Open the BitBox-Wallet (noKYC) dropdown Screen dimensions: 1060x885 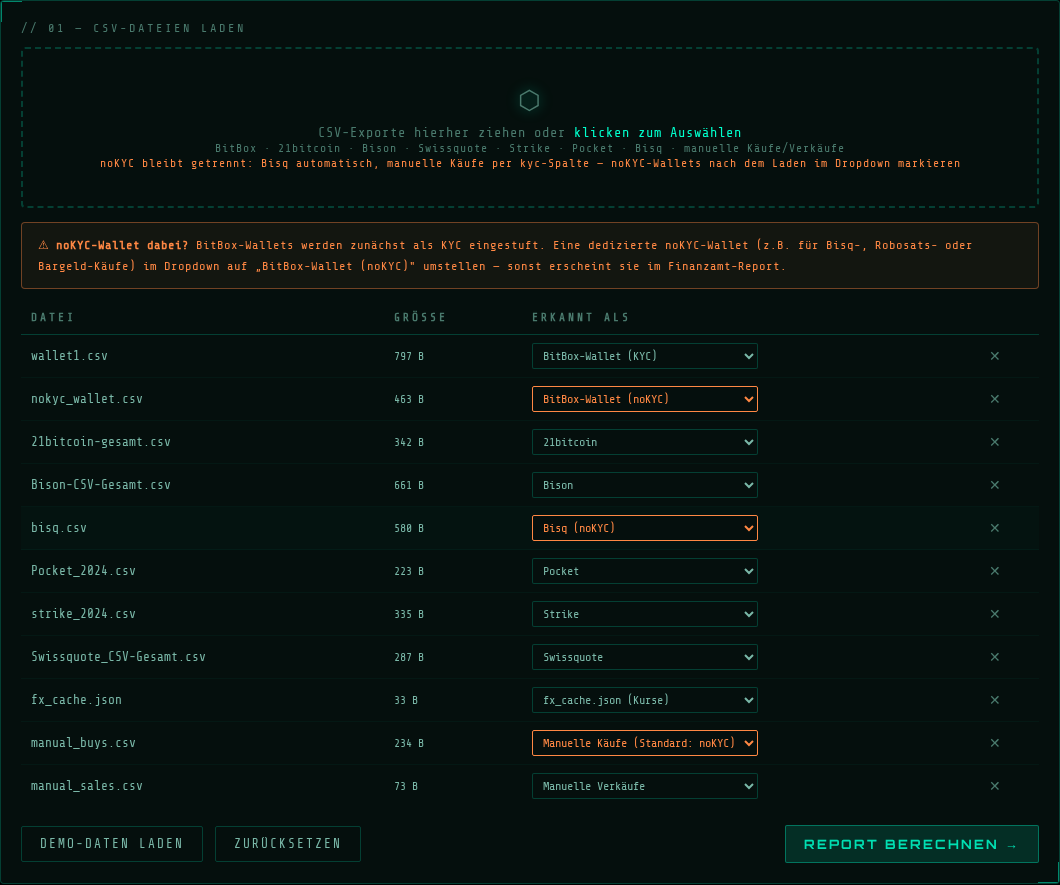pyautogui.click(x=644, y=399)
